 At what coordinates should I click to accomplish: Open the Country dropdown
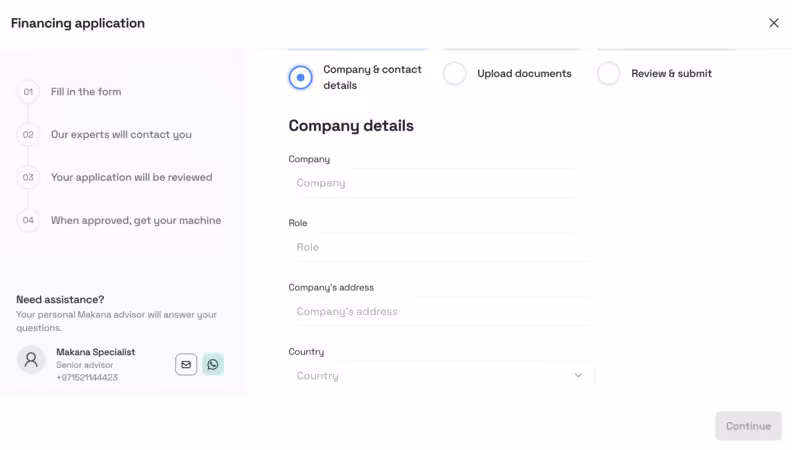click(x=440, y=376)
